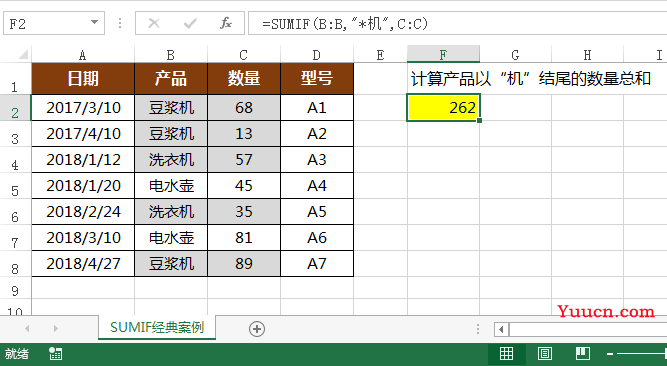
Task: Click quantity cell 57
Action: pos(244,160)
